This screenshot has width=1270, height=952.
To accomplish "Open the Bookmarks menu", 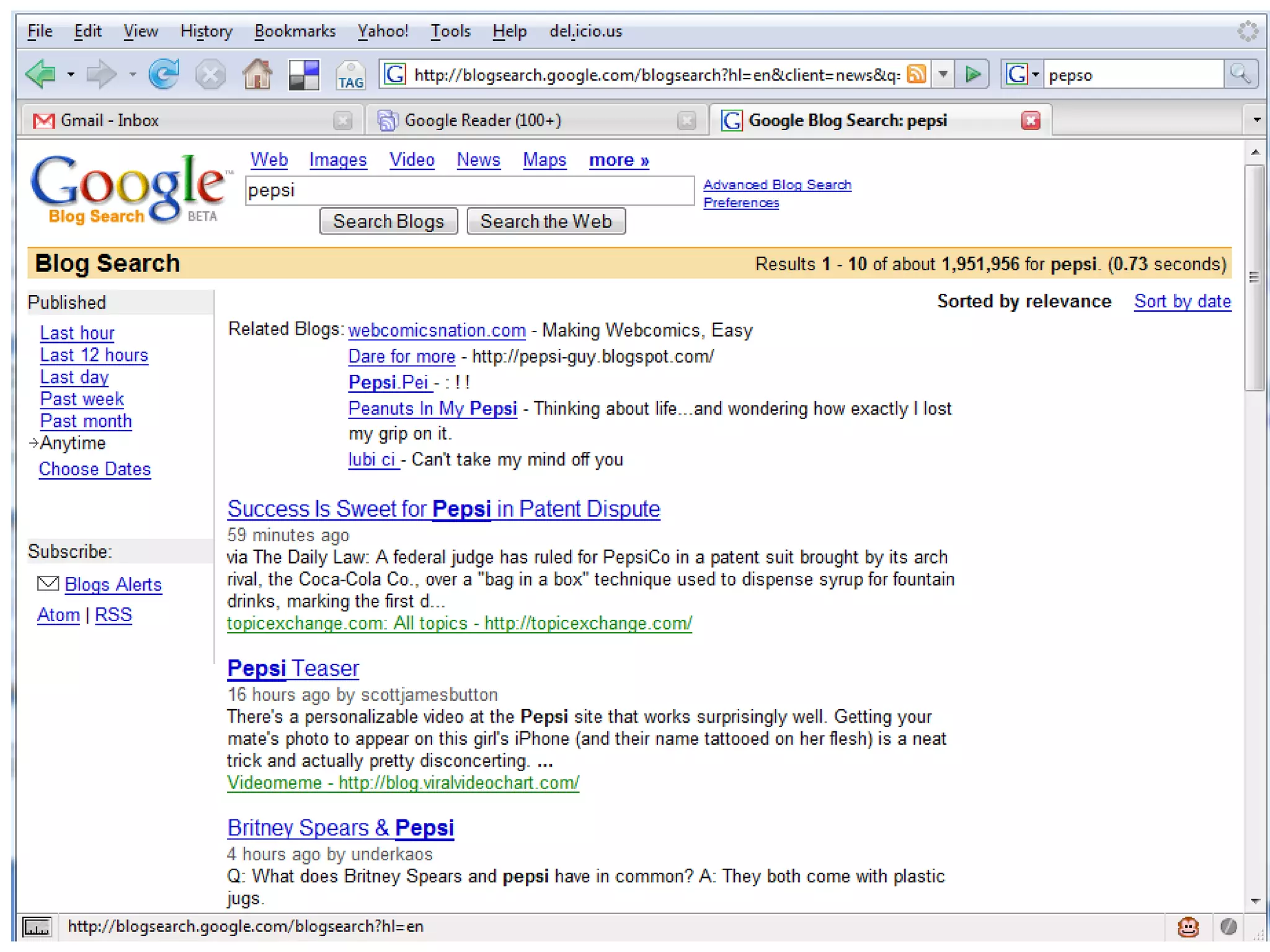I will tap(295, 31).
